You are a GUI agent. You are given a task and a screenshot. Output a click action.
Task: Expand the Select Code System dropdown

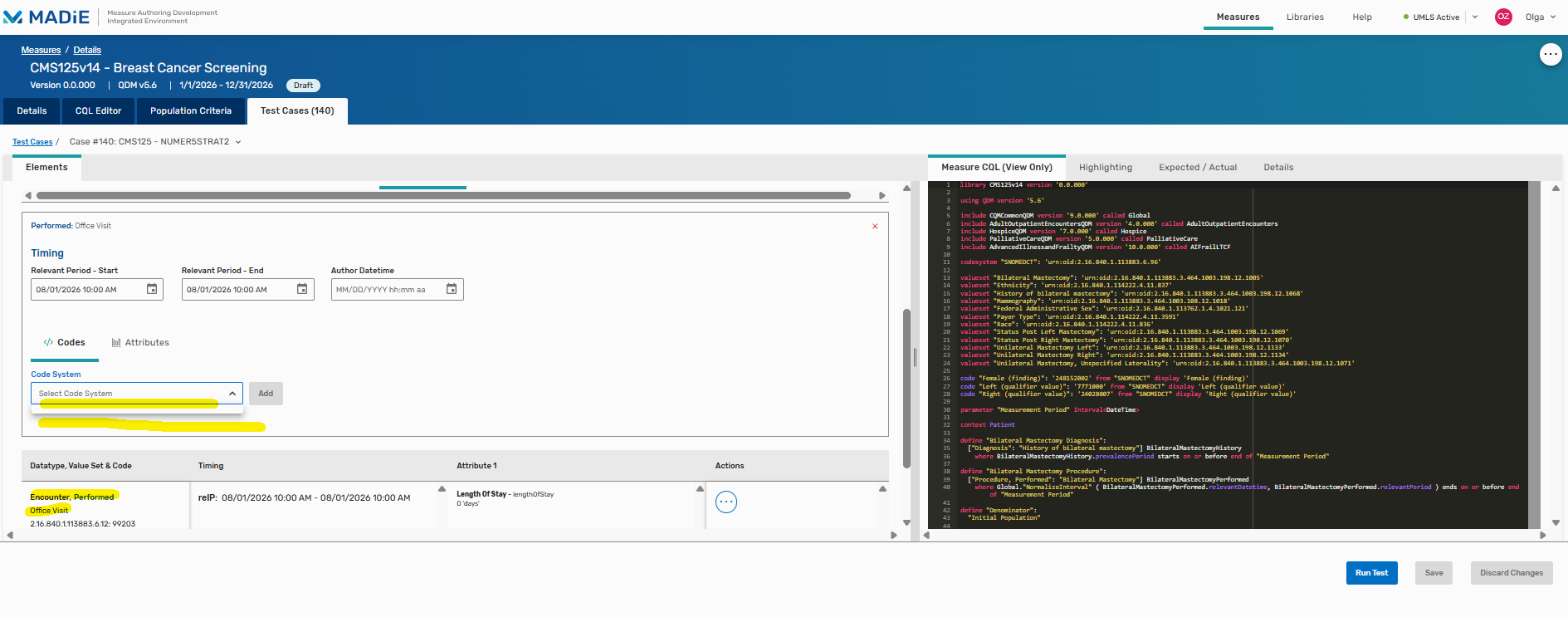pyautogui.click(x=232, y=394)
